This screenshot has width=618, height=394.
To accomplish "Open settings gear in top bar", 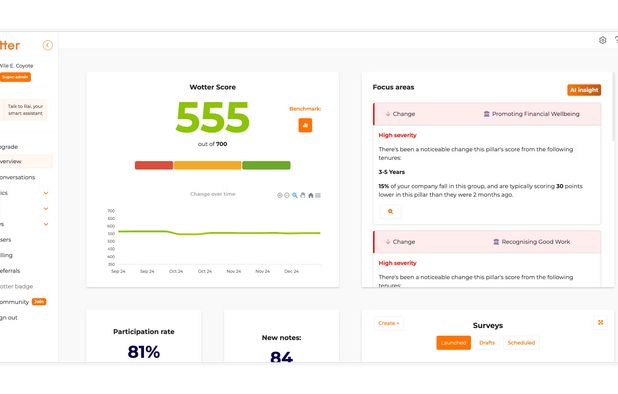I will click(x=602, y=40).
